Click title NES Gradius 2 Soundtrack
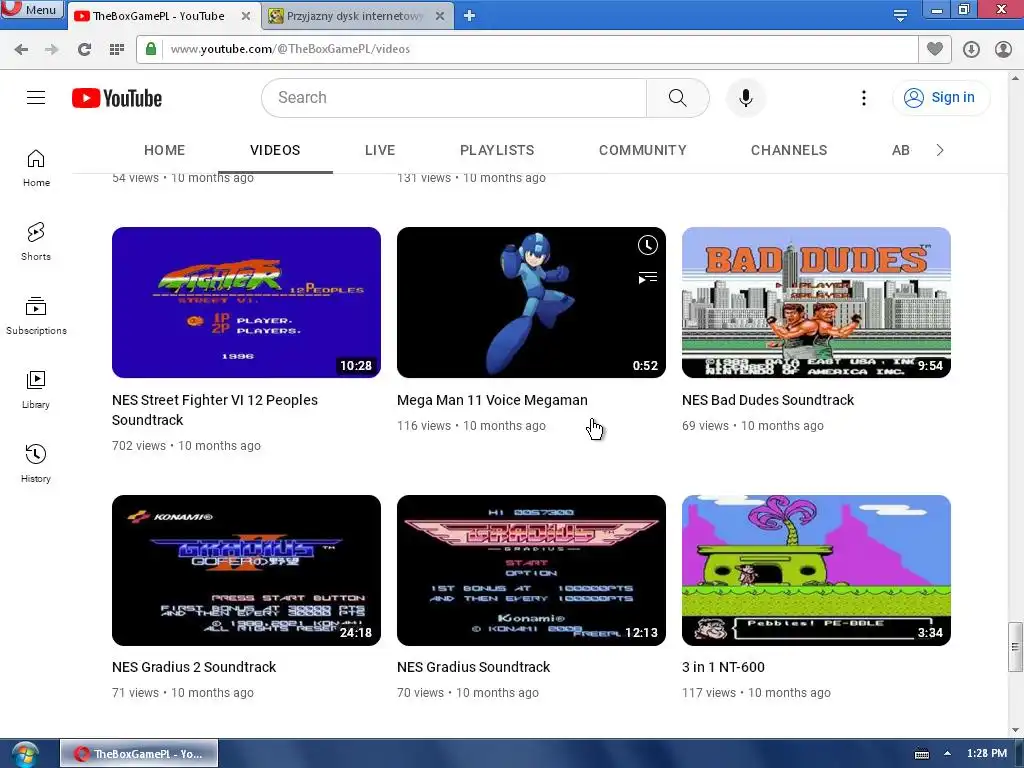 coord(194,667)
